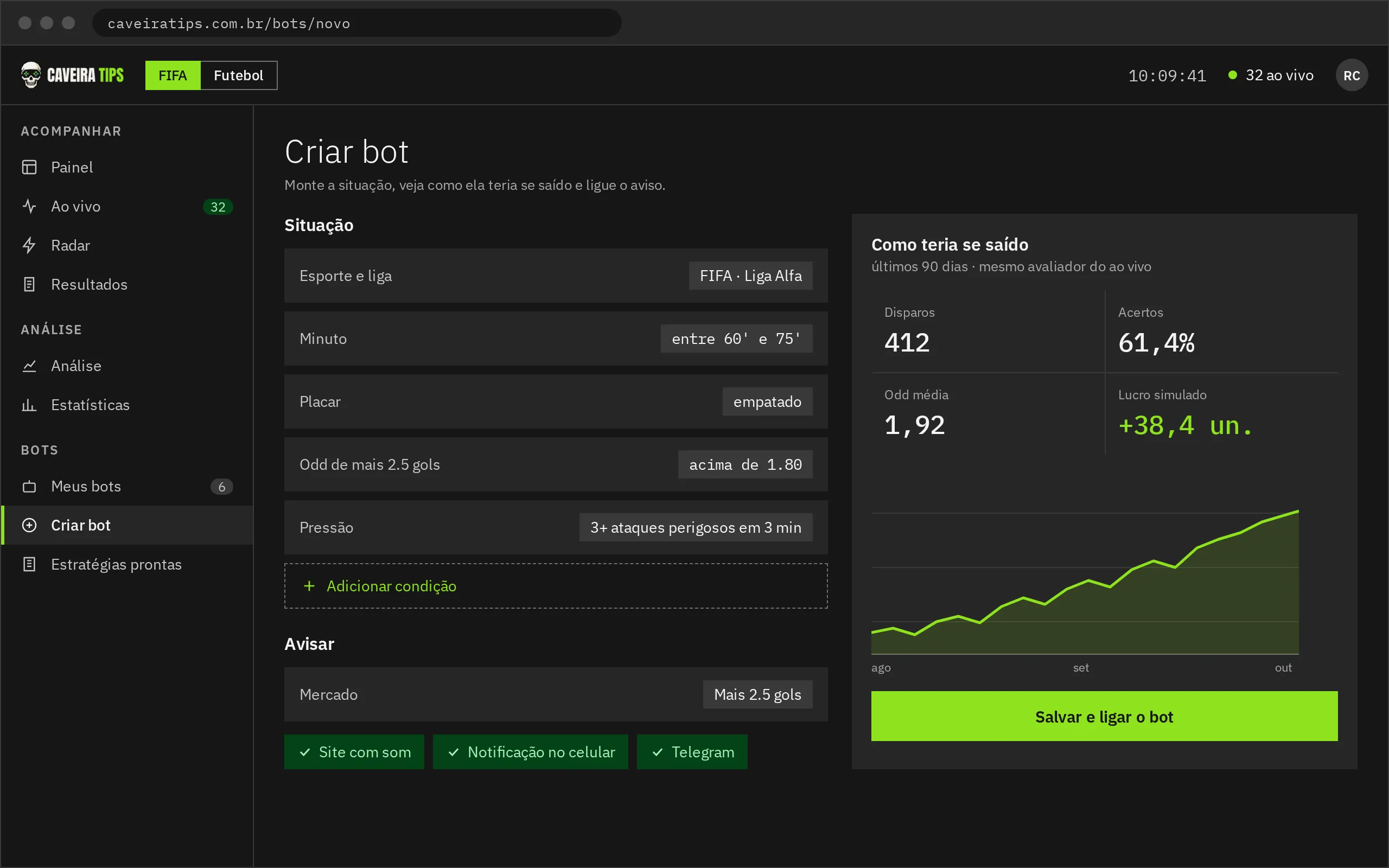Click the Acertos value 61,4%
The height and width of the screenshot is (868, 1389).
1157,343
